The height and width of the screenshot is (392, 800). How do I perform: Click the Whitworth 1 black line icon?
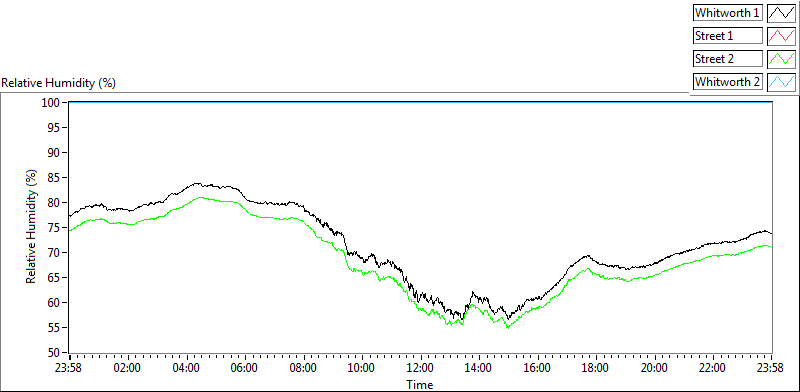coord(781,13)
